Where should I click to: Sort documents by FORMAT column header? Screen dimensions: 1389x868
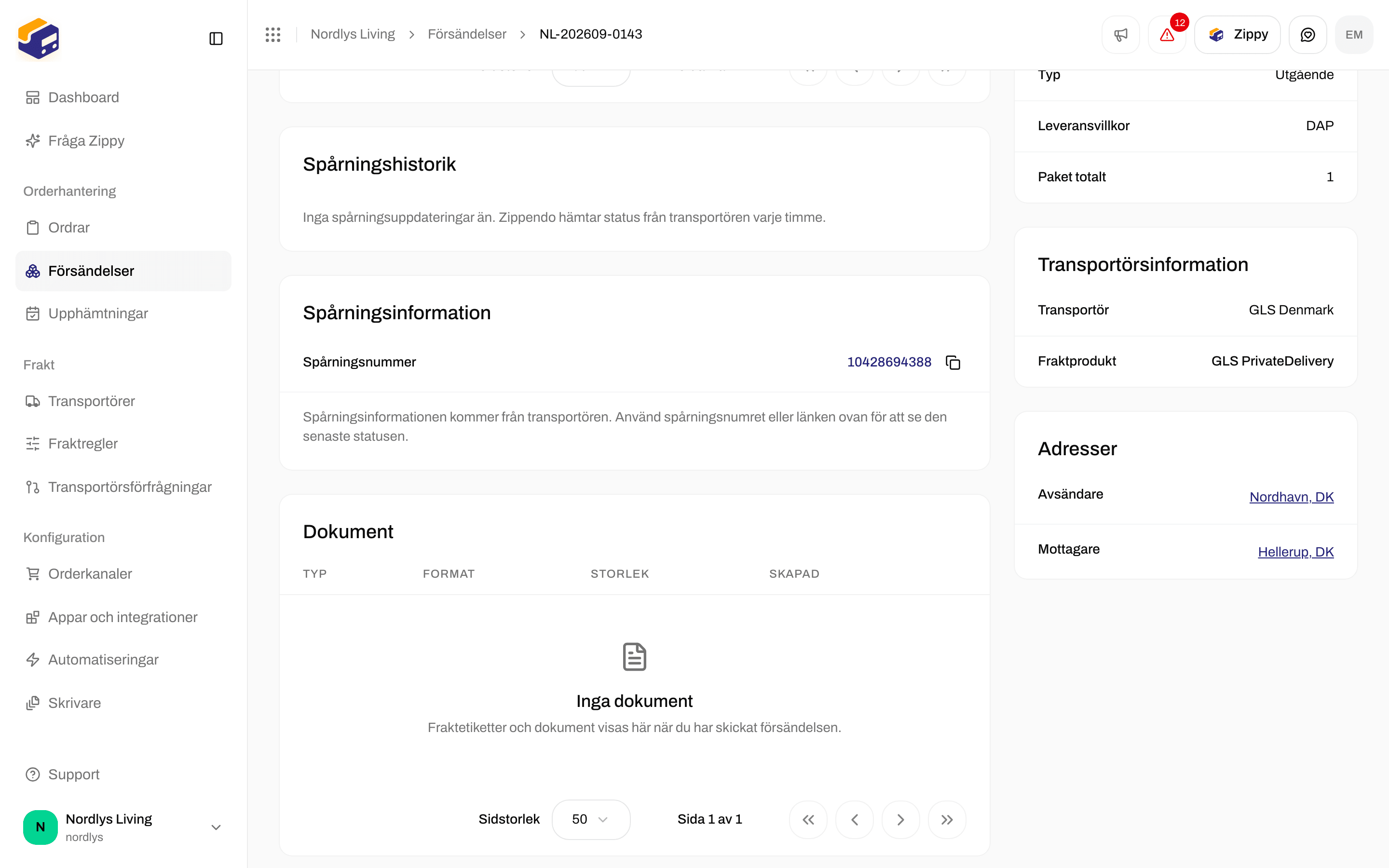point(449,573)
